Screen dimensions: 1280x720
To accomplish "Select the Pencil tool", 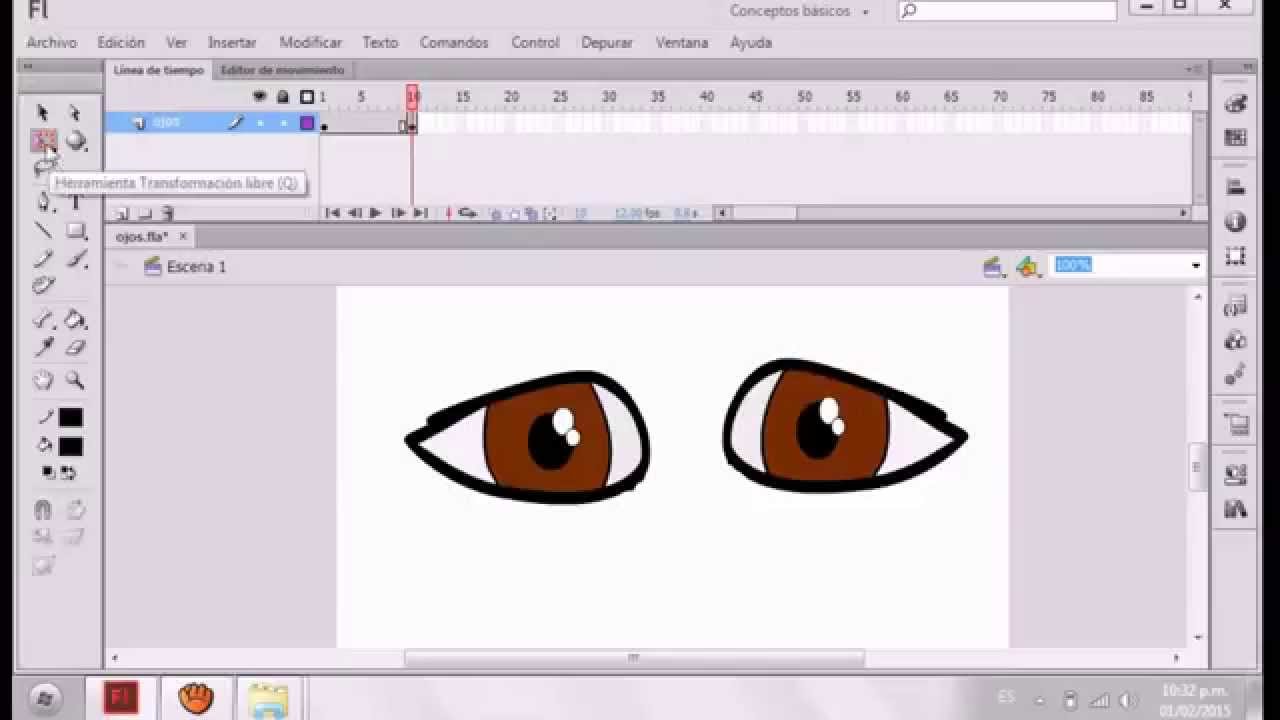I will [42, 259].
